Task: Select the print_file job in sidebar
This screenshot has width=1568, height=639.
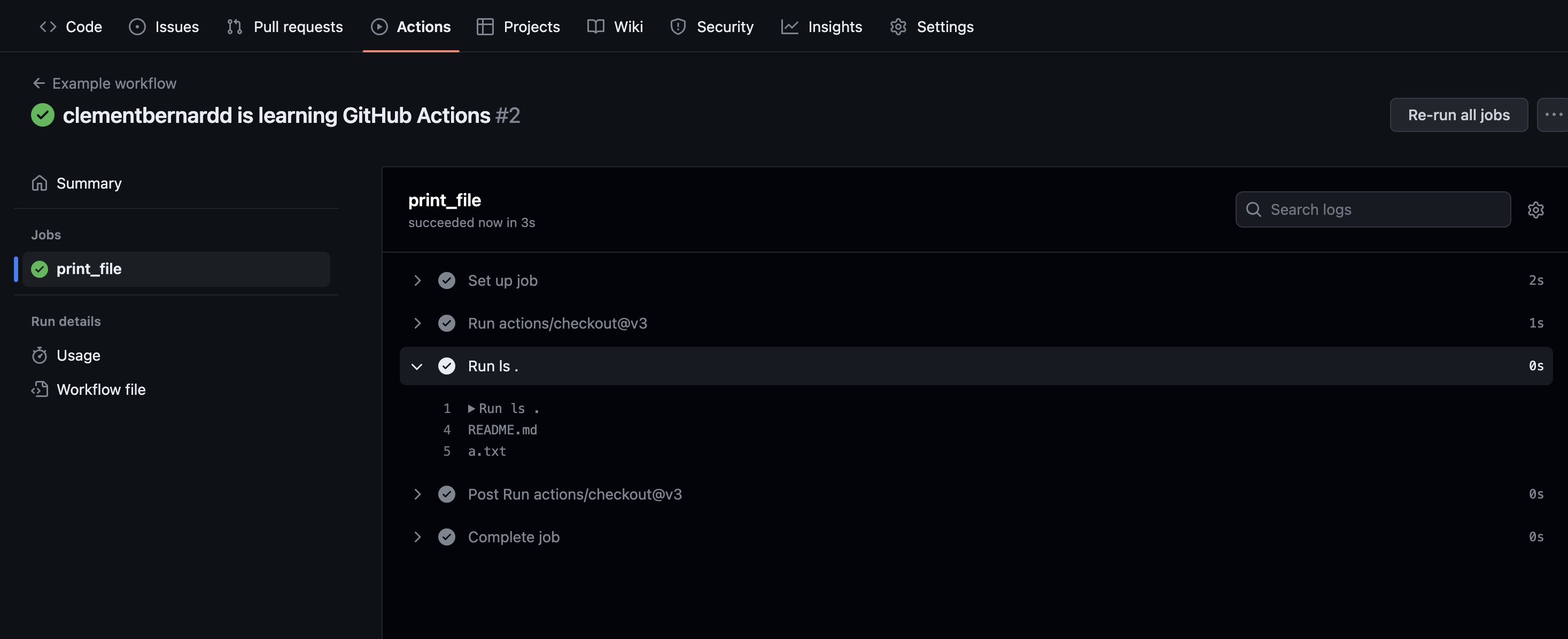Action: pyautogui.click(x=89, y=268)
